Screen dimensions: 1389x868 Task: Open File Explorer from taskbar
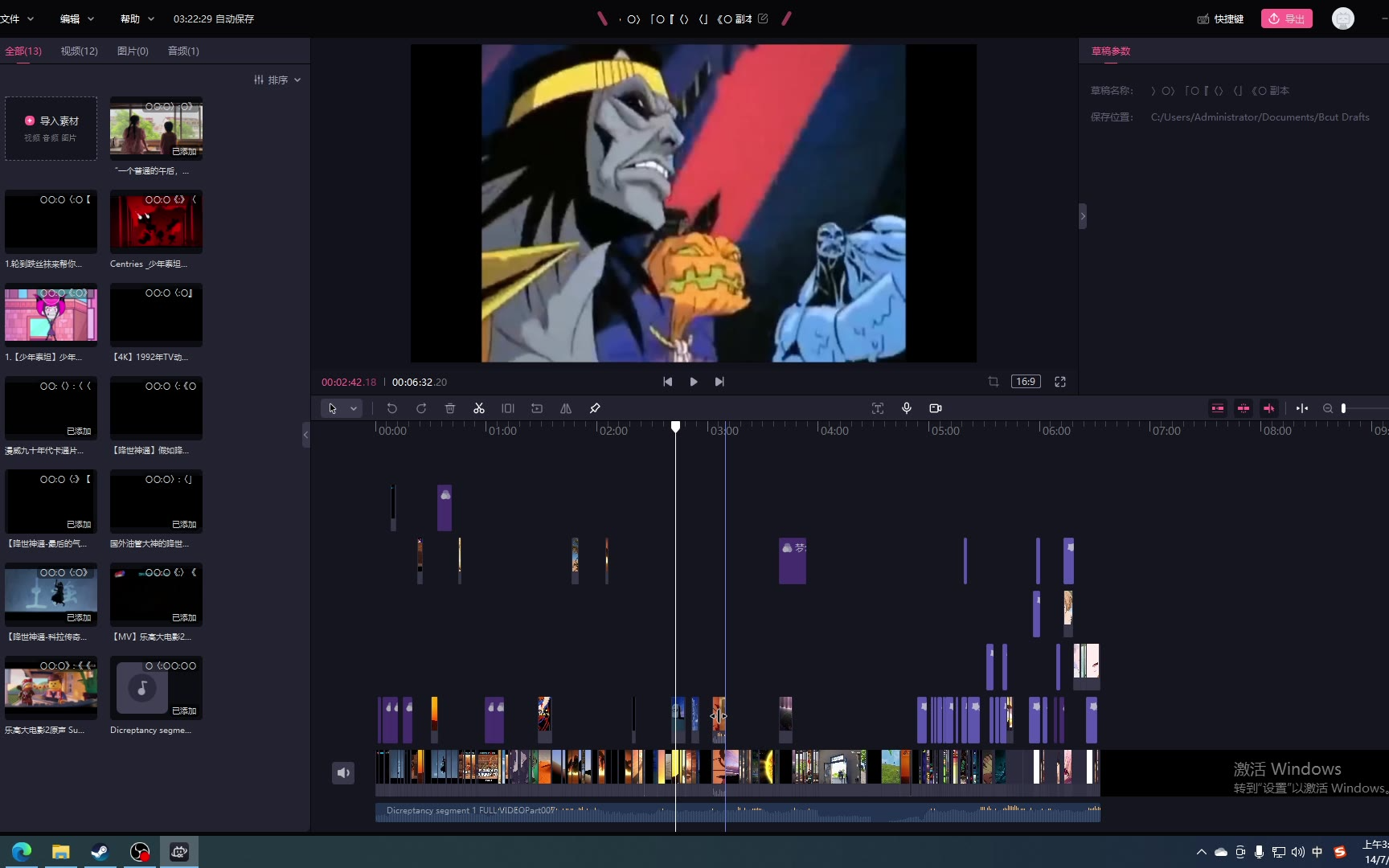coord(61,852)
